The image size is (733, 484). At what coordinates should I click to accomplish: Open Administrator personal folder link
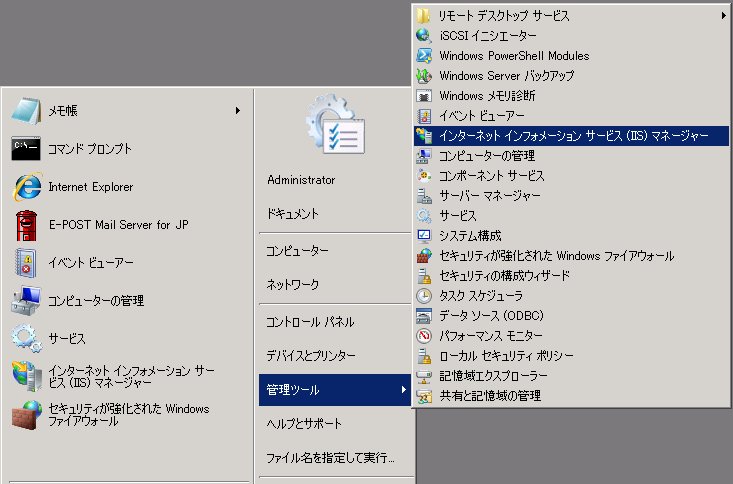(x=301, y=180)
